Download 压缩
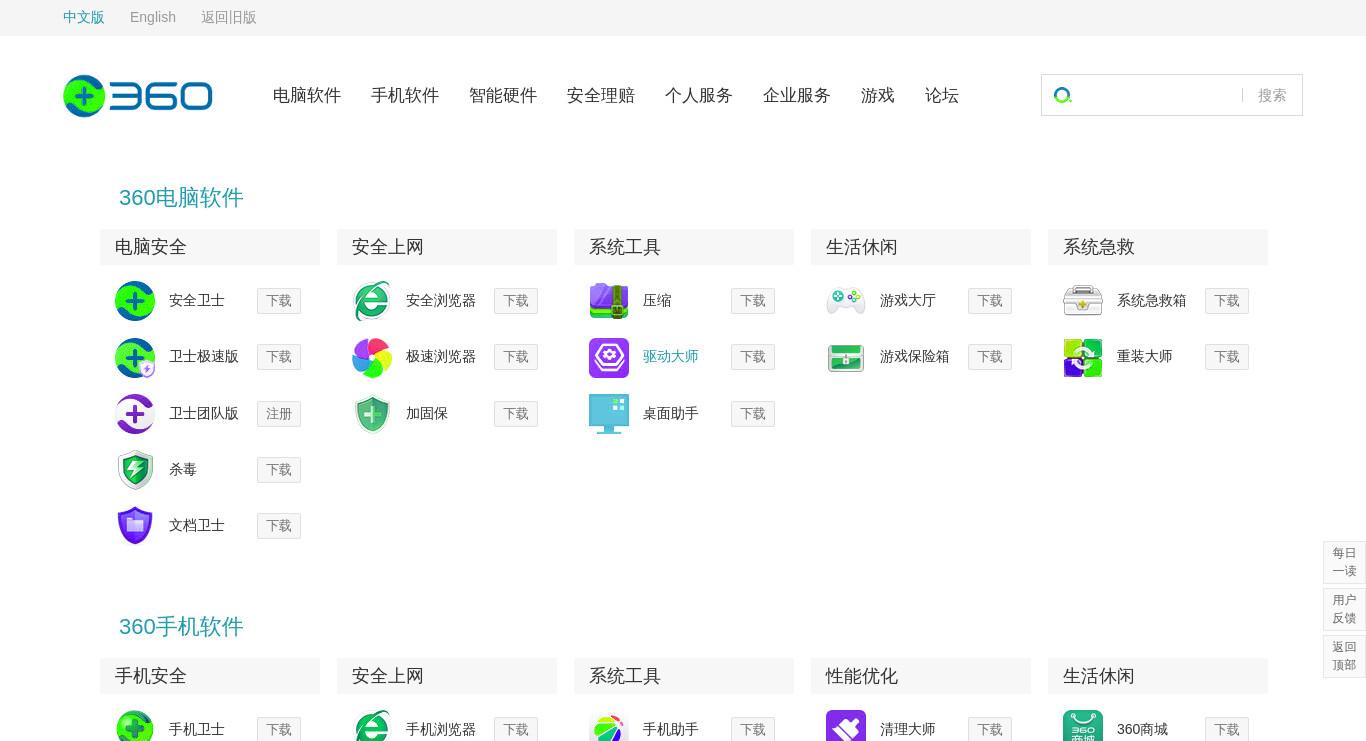1366x741 pixels. (x=753, y=301)
